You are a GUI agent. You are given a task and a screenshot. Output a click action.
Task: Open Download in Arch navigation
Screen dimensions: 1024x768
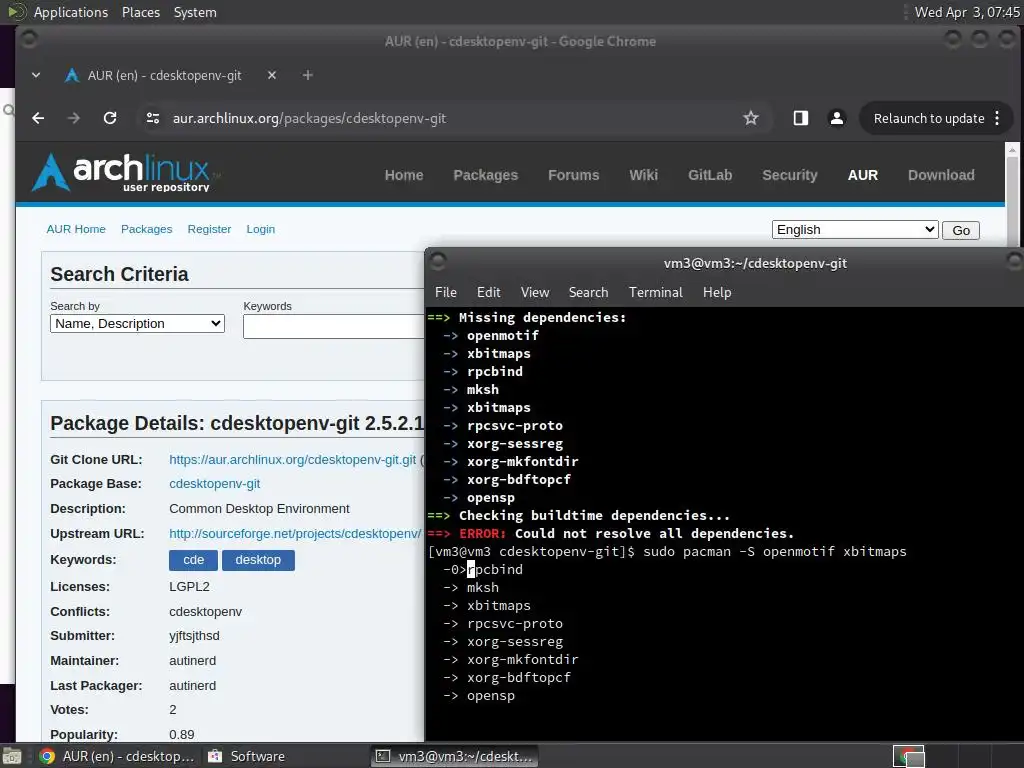[x=941, y=175]
